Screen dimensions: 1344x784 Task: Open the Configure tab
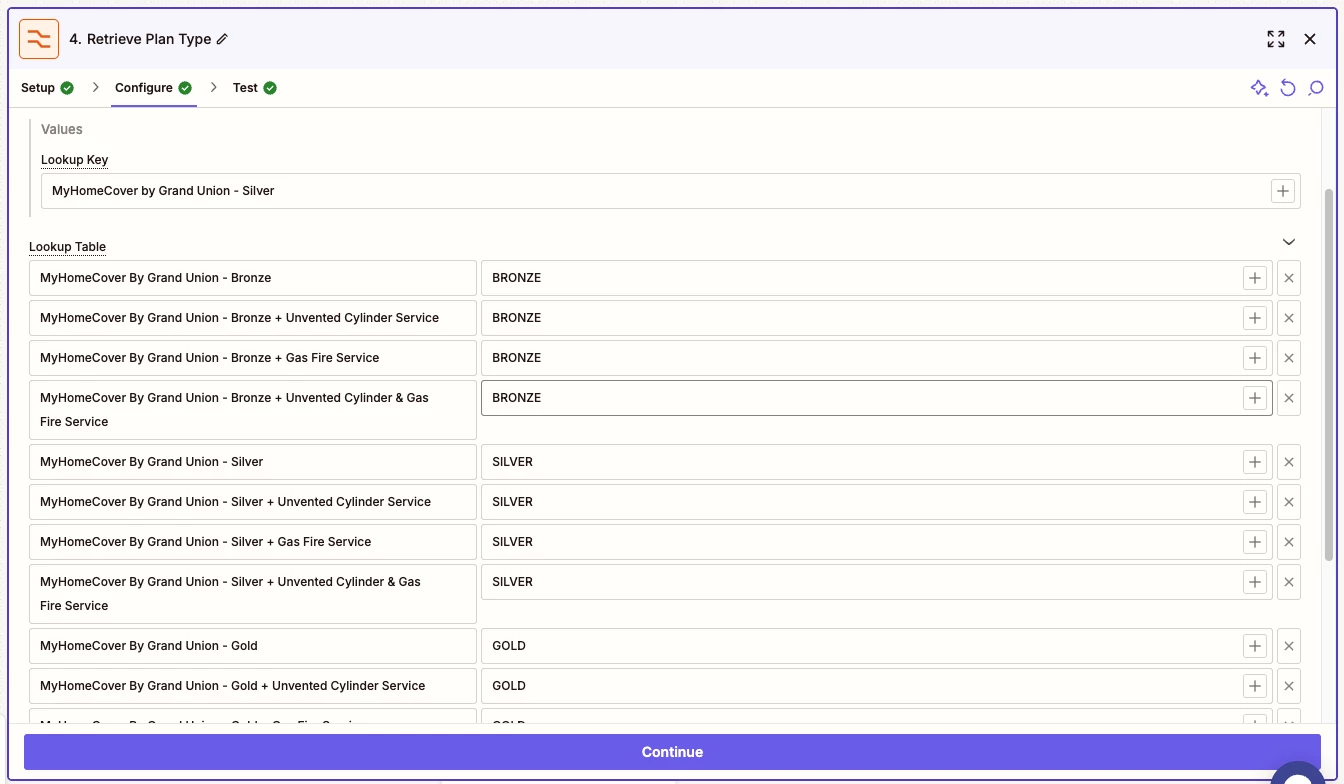153,88
